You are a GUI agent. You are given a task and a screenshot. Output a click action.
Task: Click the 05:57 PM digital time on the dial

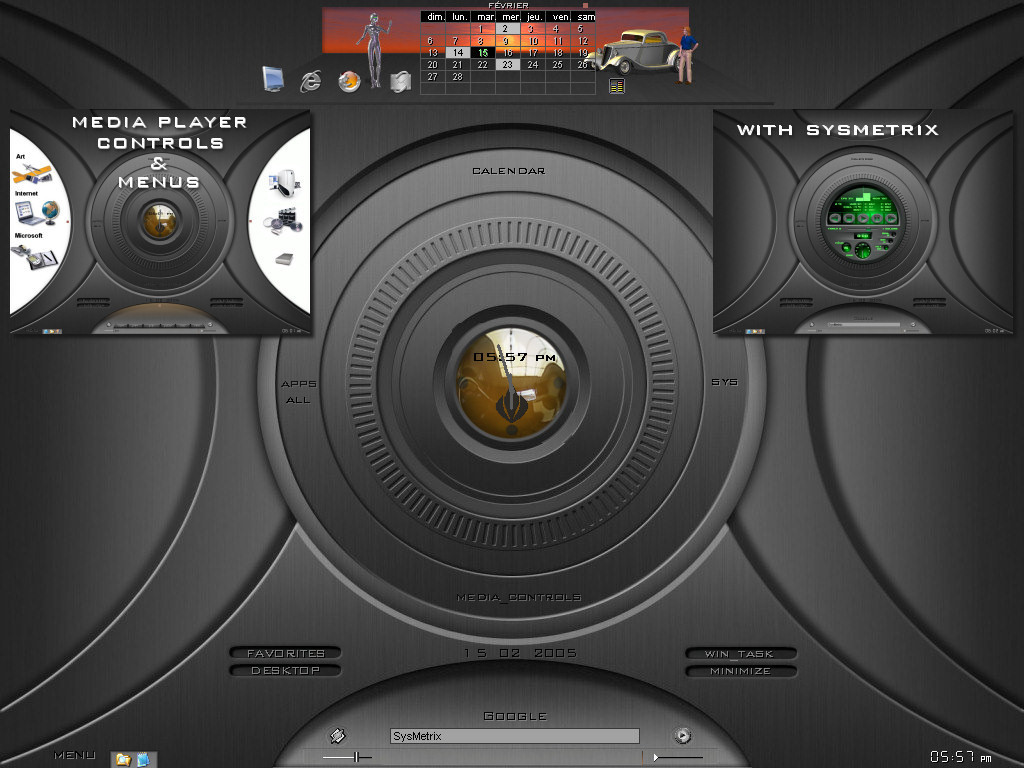click(514, 357)
